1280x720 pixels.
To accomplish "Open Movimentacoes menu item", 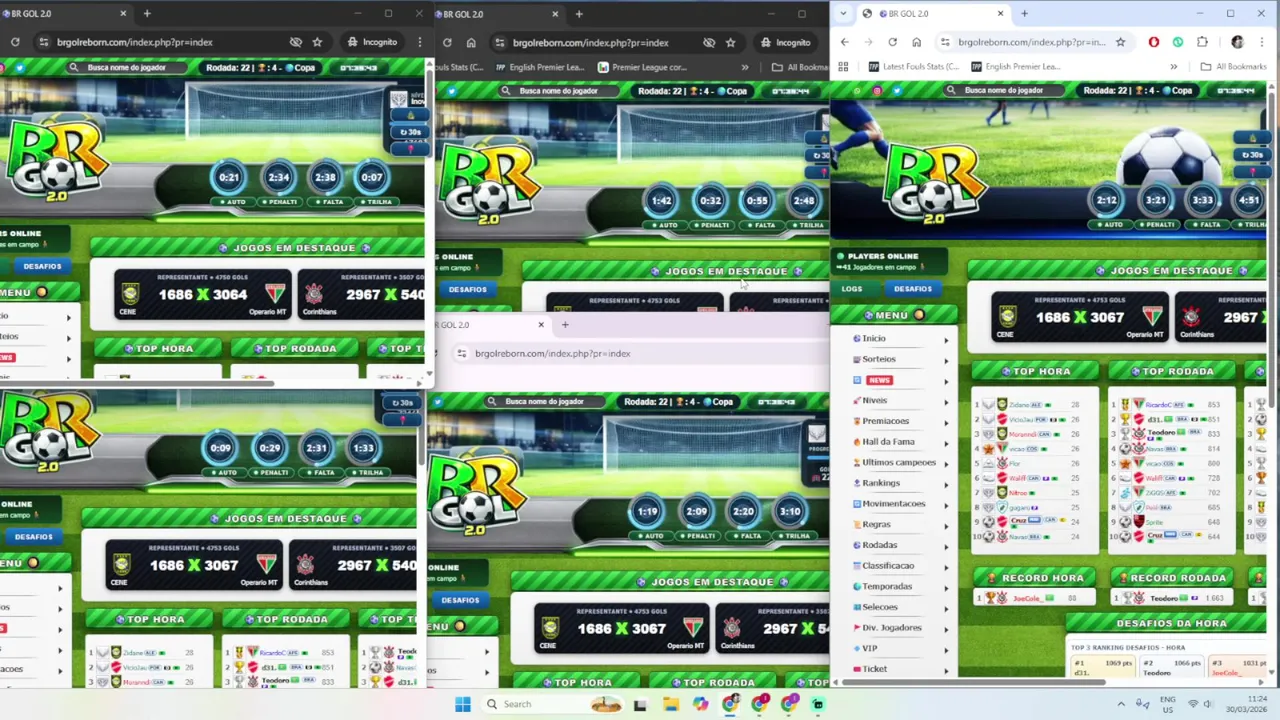I will point(892,504).
